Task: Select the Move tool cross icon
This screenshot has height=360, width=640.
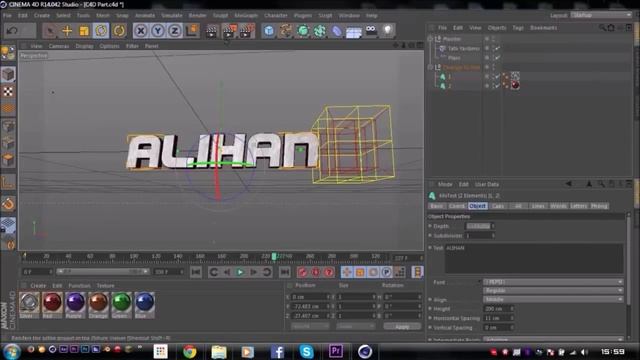Action: pos(67,31)
